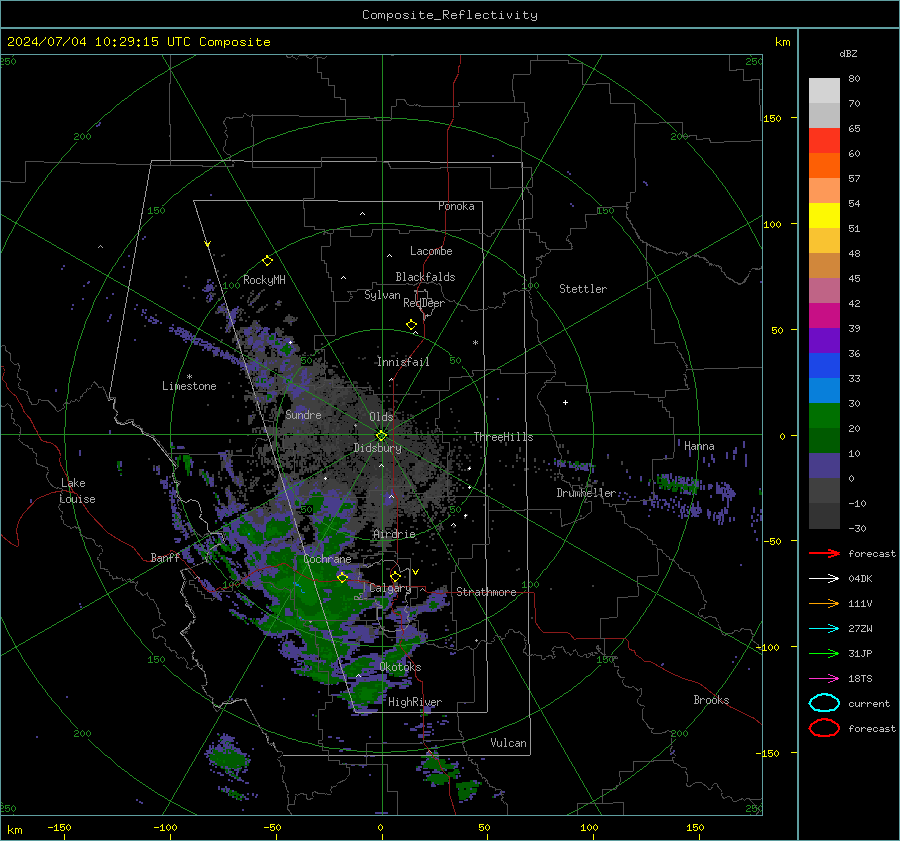Select the magenta 18TS arrow legend entry
Viewport: 900px width, 841px height.
[x=824, y=679]
